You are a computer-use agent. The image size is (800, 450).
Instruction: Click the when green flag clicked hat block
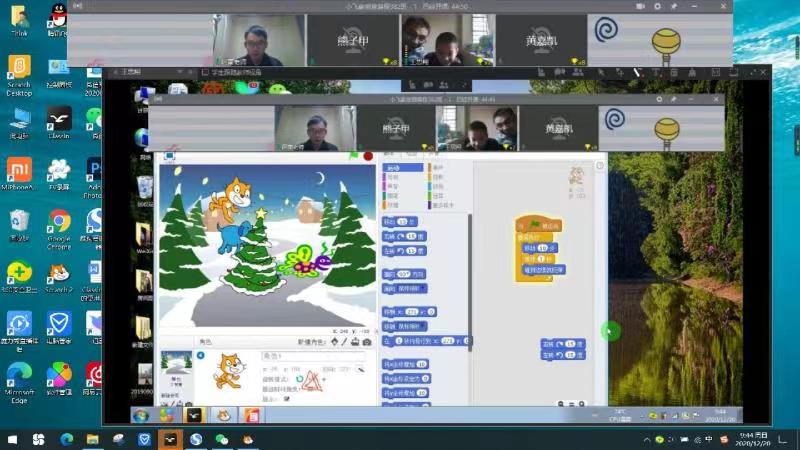tap(539, 225)
